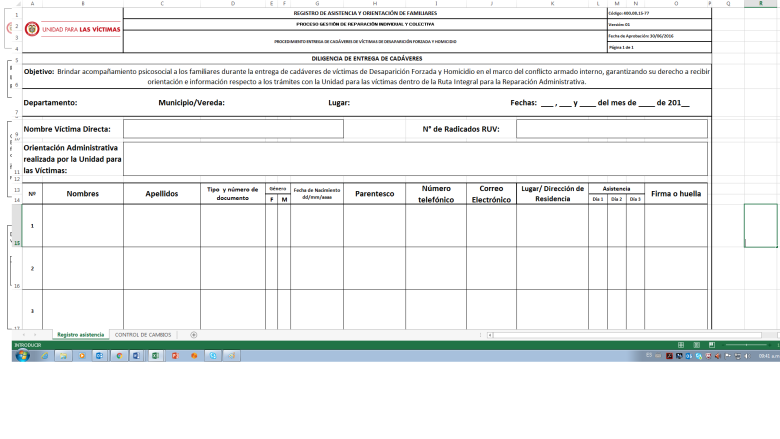Open Google Chrome from the taskbar
This screenshot has width=780, height=439.
point(119,355)
